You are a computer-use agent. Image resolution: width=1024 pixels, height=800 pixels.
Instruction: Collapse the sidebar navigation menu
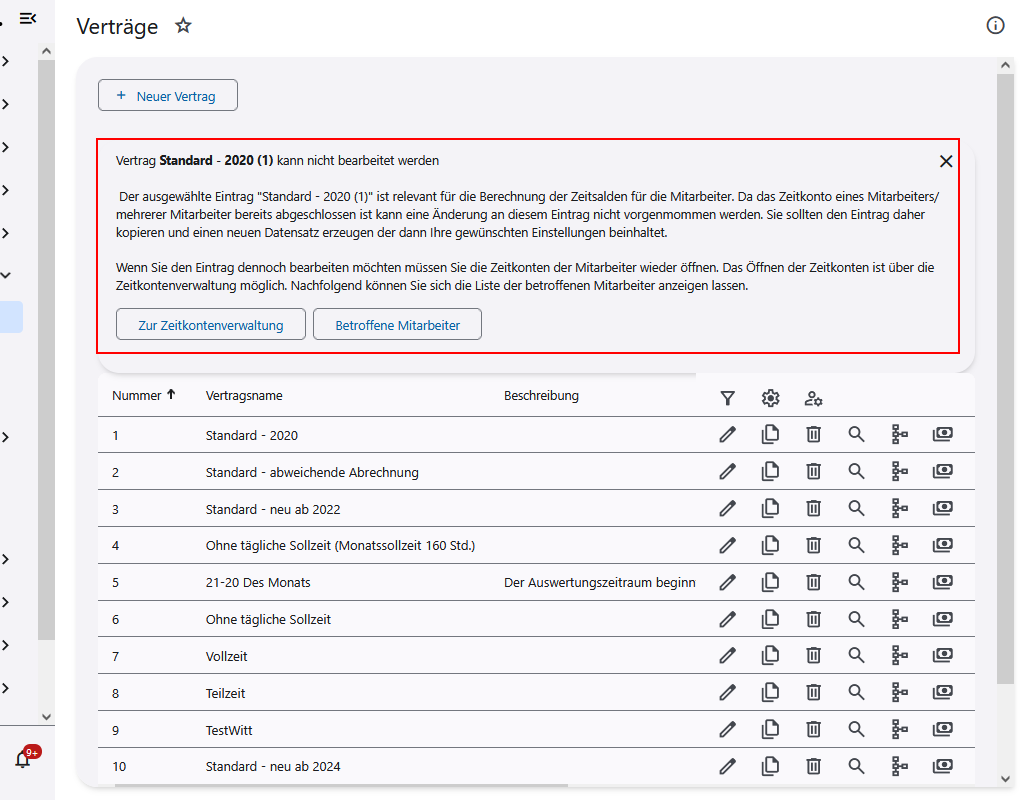tap(28, 18)
